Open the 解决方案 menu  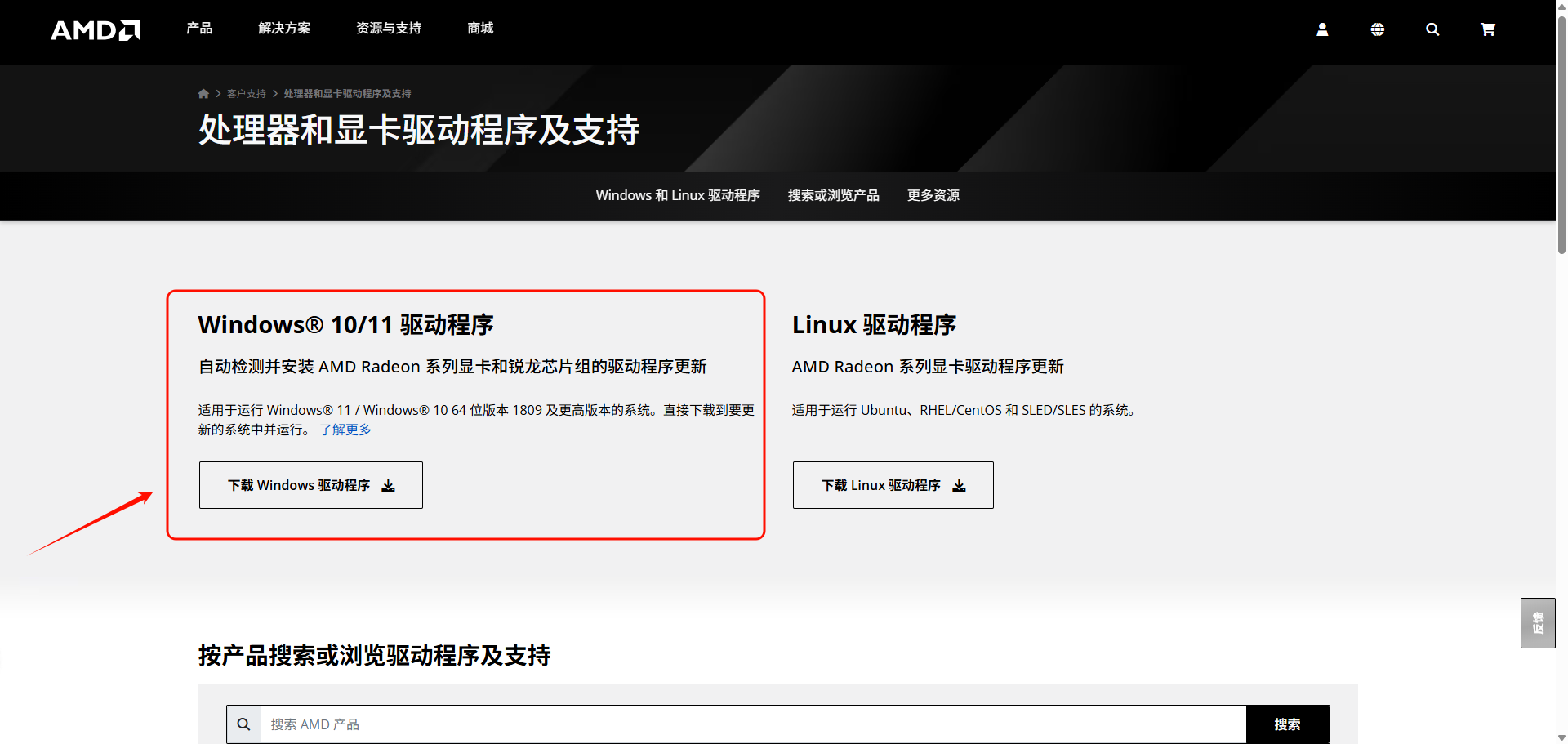coord(284,29)
